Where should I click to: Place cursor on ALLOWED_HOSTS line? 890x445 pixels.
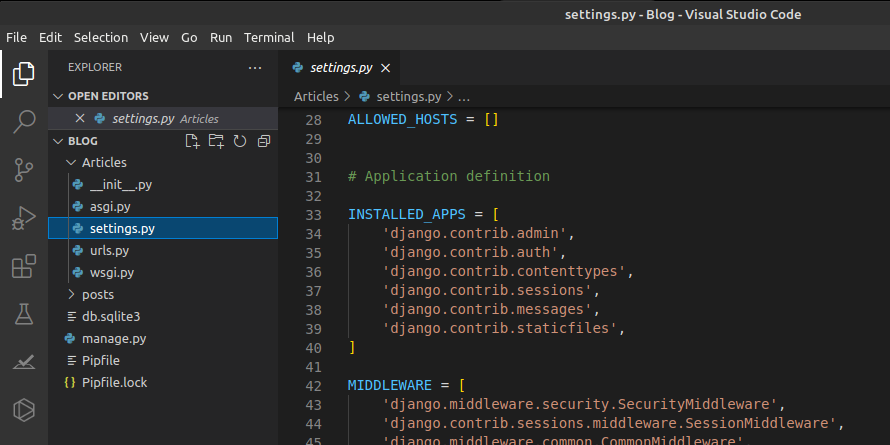pos(423,120)
